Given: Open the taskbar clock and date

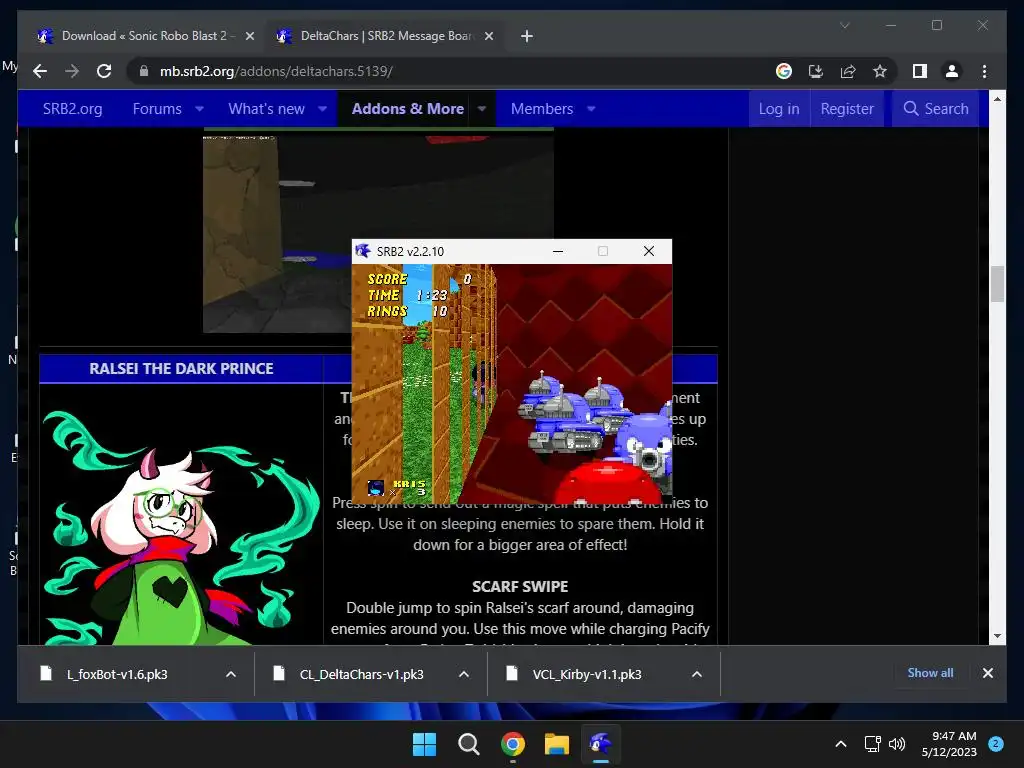Looking at the screenshot, I should 949,744.
